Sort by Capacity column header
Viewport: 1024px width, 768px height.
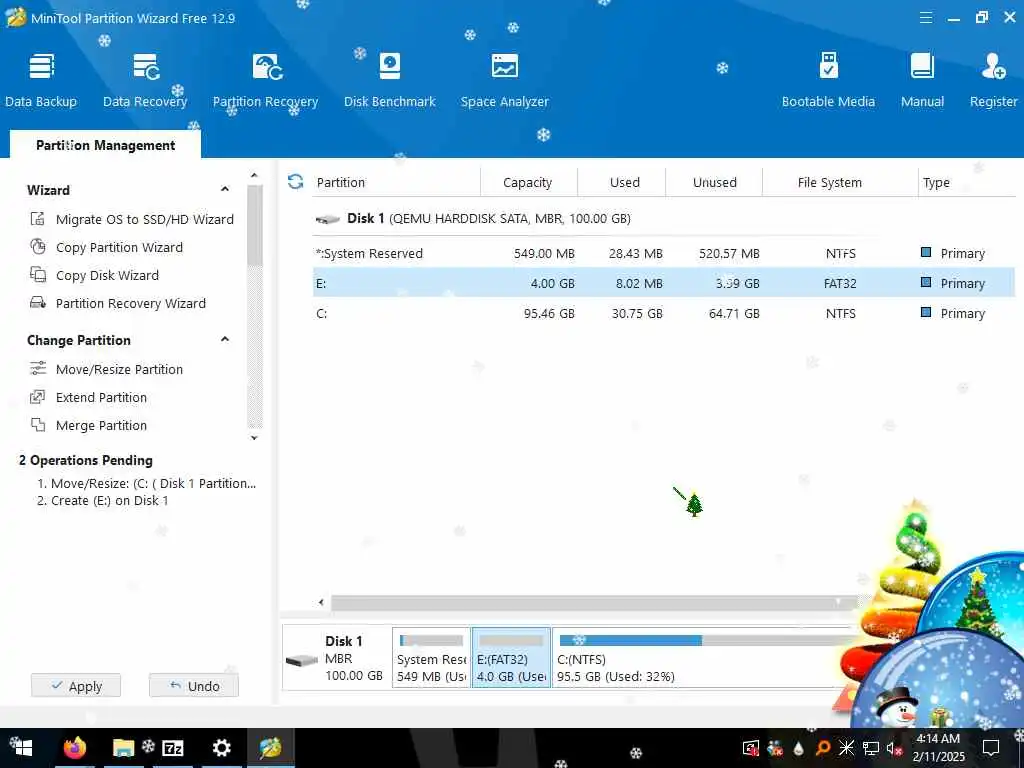[x=528, y=182]
